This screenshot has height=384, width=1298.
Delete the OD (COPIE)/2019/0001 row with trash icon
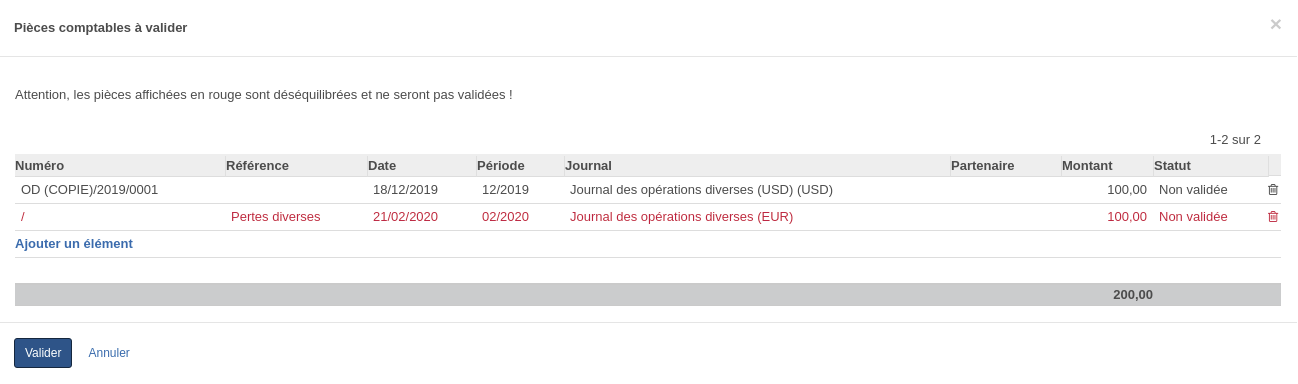1273,190
